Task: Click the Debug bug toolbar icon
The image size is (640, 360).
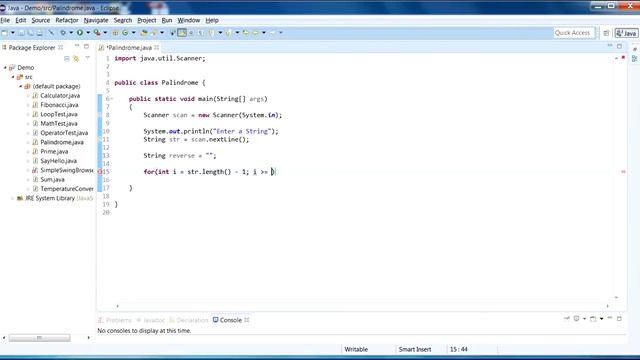Action: click(63, 33)
